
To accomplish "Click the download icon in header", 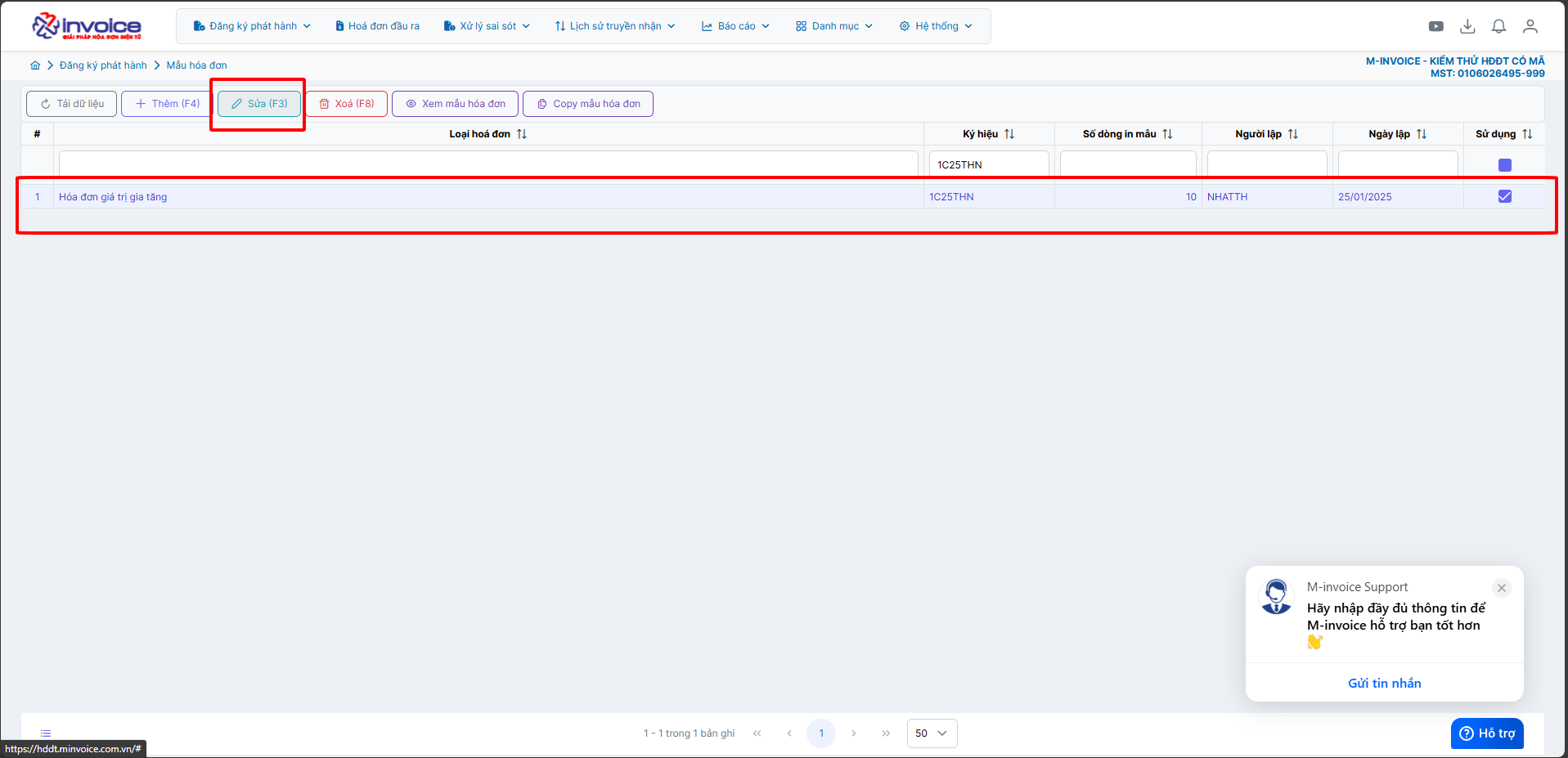I will click(x=1467, y=26).
